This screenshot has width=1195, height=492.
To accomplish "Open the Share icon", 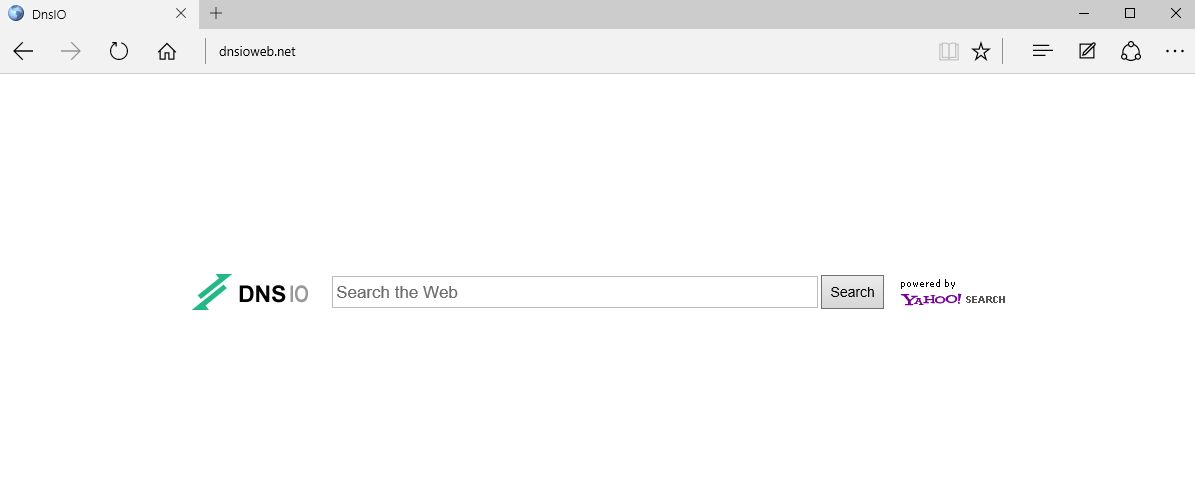I will [x=1131, y=51].
